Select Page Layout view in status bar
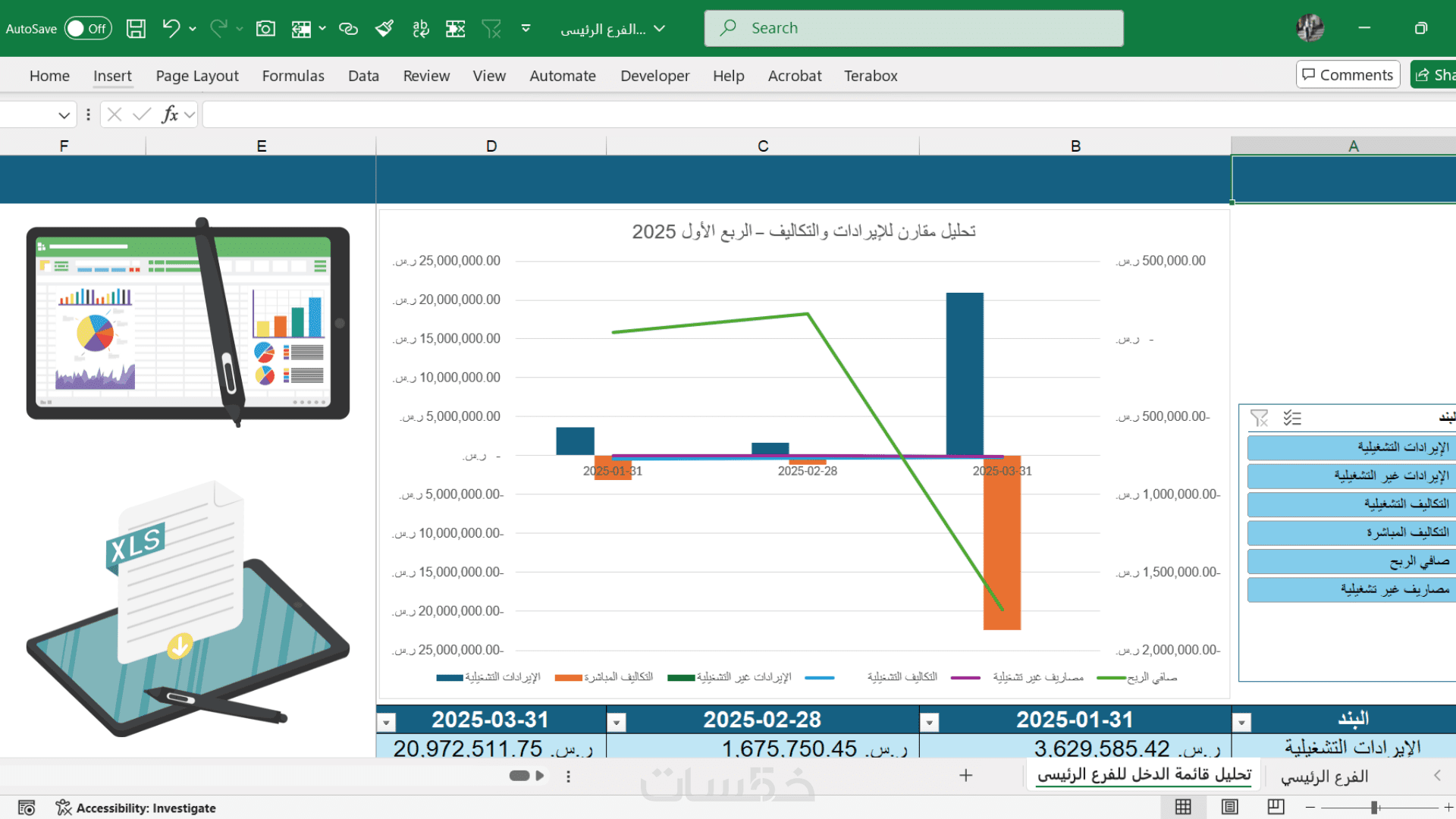The width and height of the screenshot is (1456, 819). pyautogui.click(x=1230, y=807)
